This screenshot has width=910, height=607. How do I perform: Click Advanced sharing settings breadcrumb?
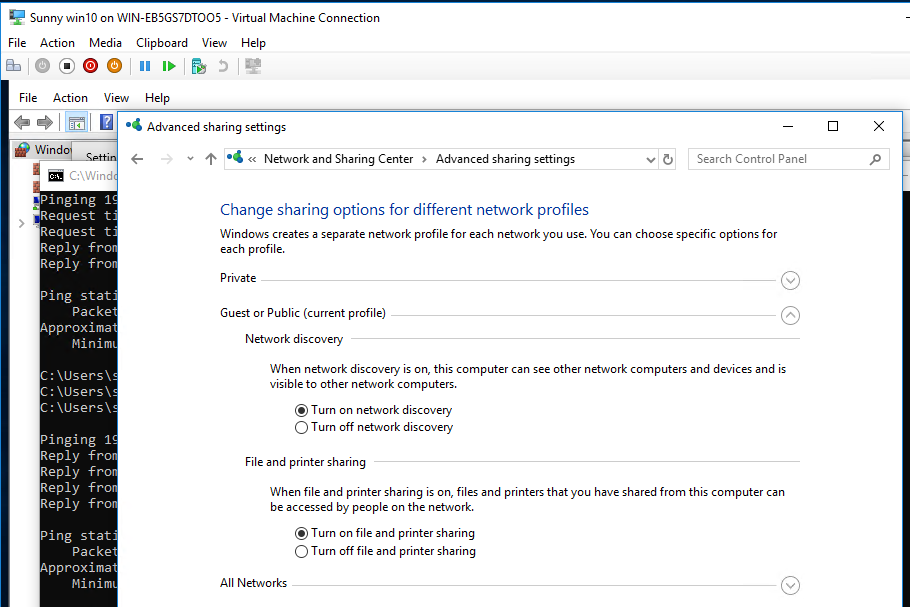coord(505,159)
